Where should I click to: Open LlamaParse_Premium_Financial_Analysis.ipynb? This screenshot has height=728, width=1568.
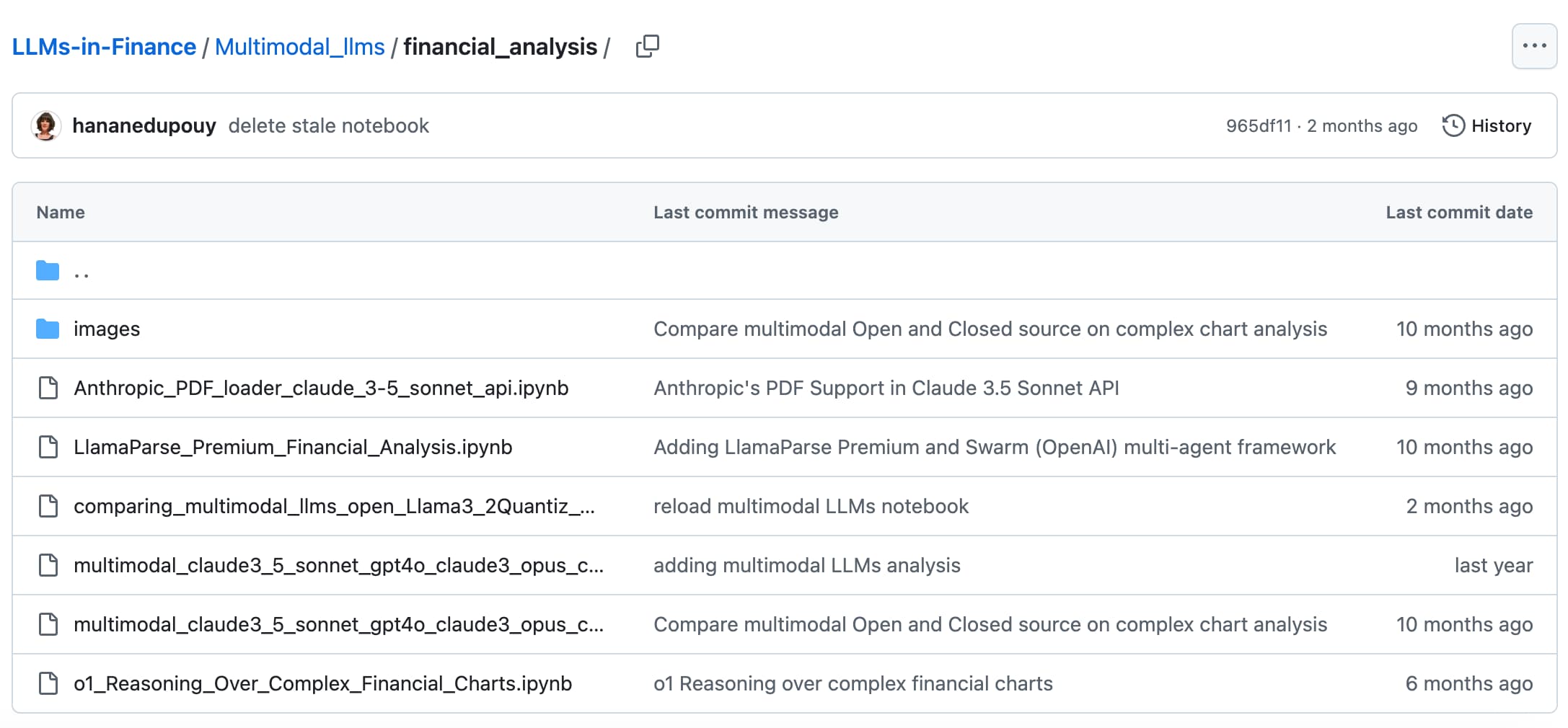(293, 447)
